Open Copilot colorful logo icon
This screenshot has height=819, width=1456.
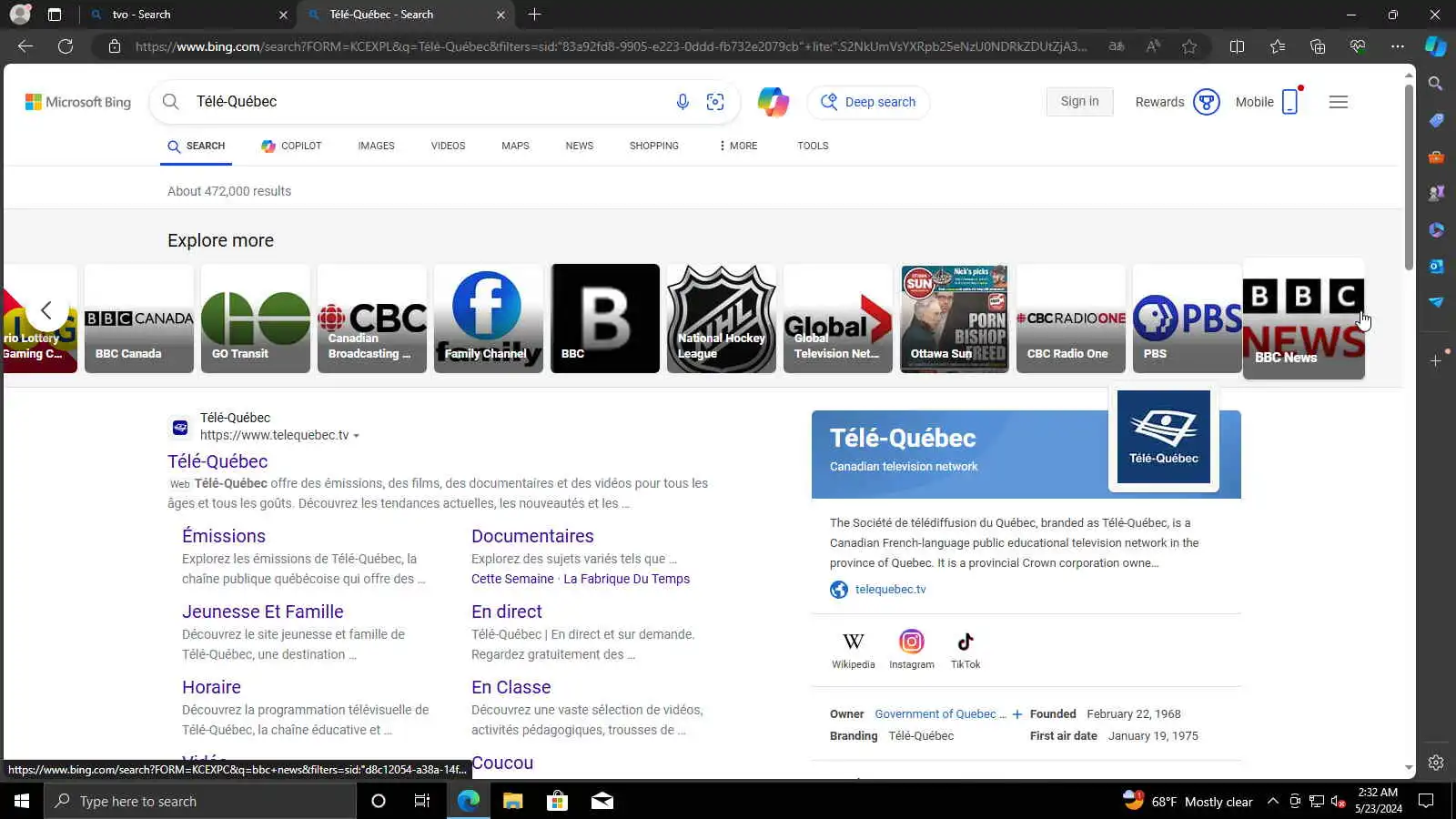click(x=773, y=102)
